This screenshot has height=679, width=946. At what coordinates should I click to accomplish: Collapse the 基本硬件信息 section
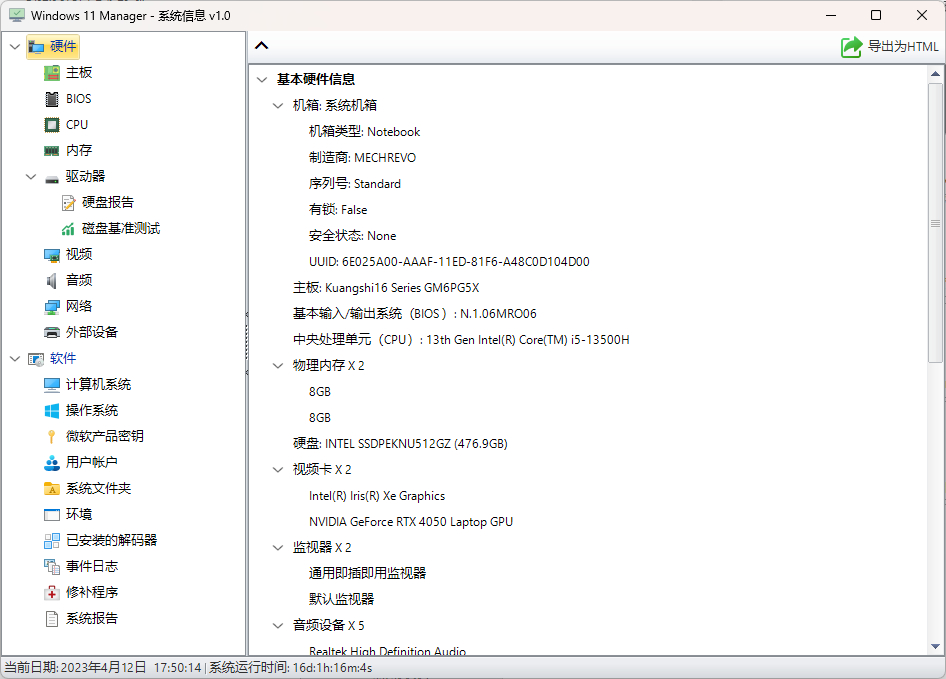coord(262,80)
